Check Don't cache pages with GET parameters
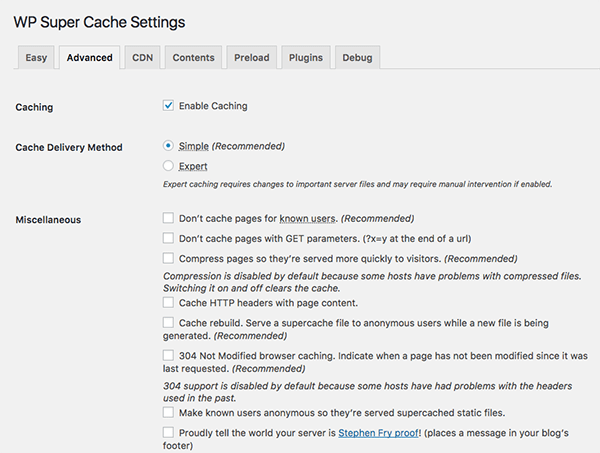Viewport: 600px width, 453px height. pyautogui.click(x=168, y=238)
